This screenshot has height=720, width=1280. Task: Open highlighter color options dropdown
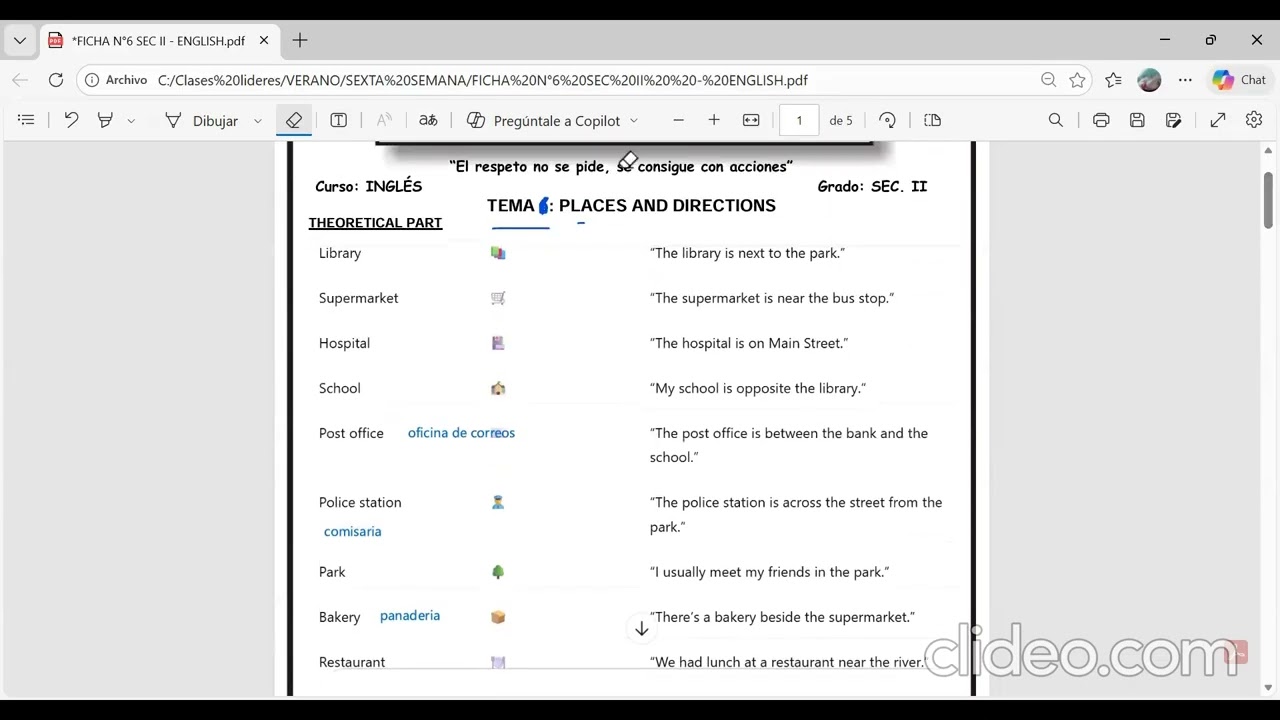tap(131, 121)
